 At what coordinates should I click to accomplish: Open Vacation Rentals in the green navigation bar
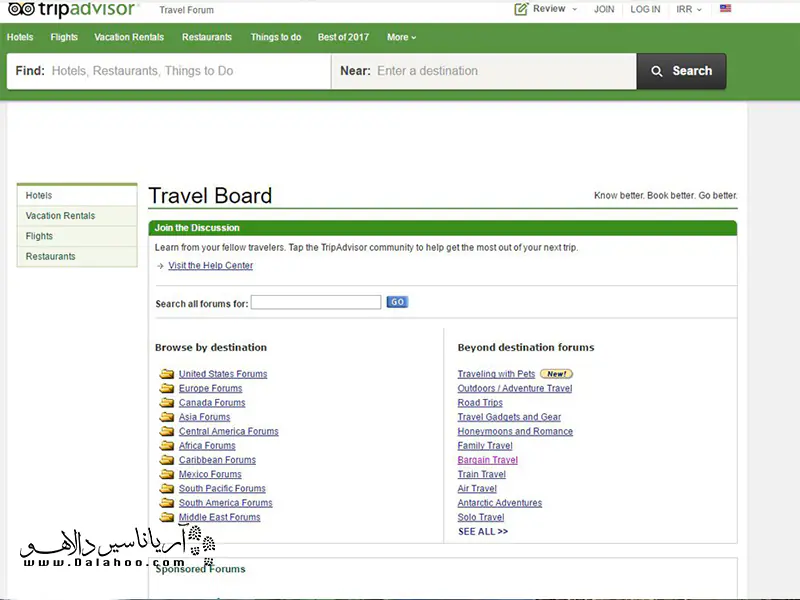point(129,37)
